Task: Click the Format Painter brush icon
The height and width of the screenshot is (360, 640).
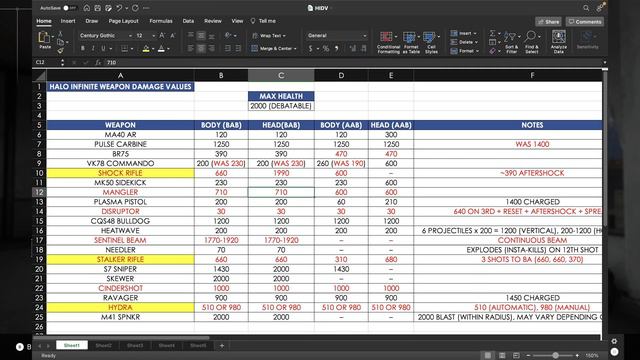Action: pos(60,51)
